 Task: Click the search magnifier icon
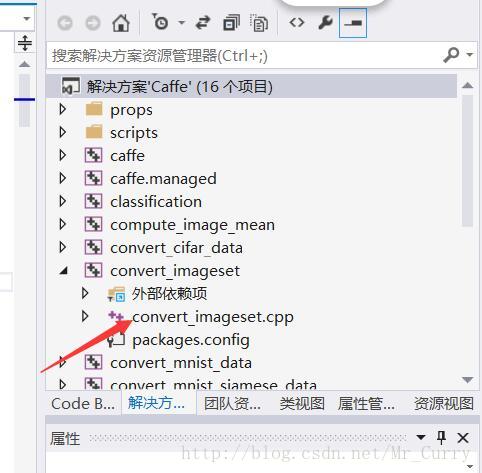coord(451,55)
